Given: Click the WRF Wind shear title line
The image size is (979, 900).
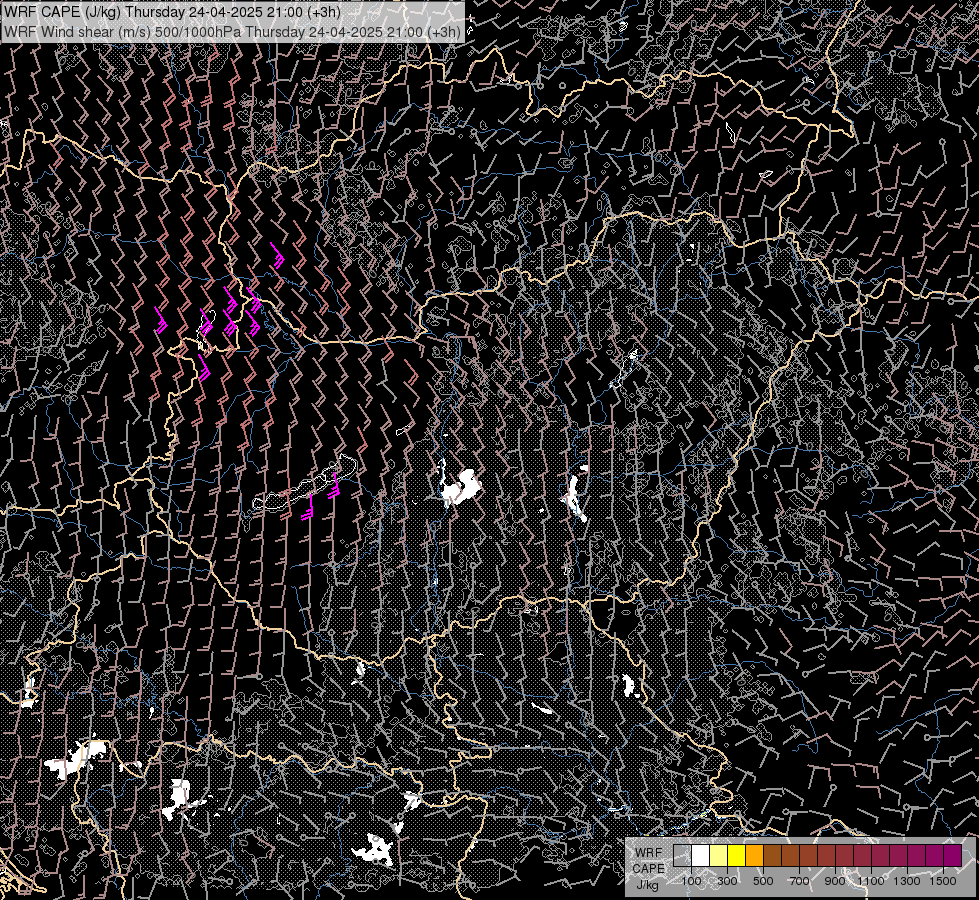Looking at the screenshot, I should pyautogui.click(x=232, y=32).
